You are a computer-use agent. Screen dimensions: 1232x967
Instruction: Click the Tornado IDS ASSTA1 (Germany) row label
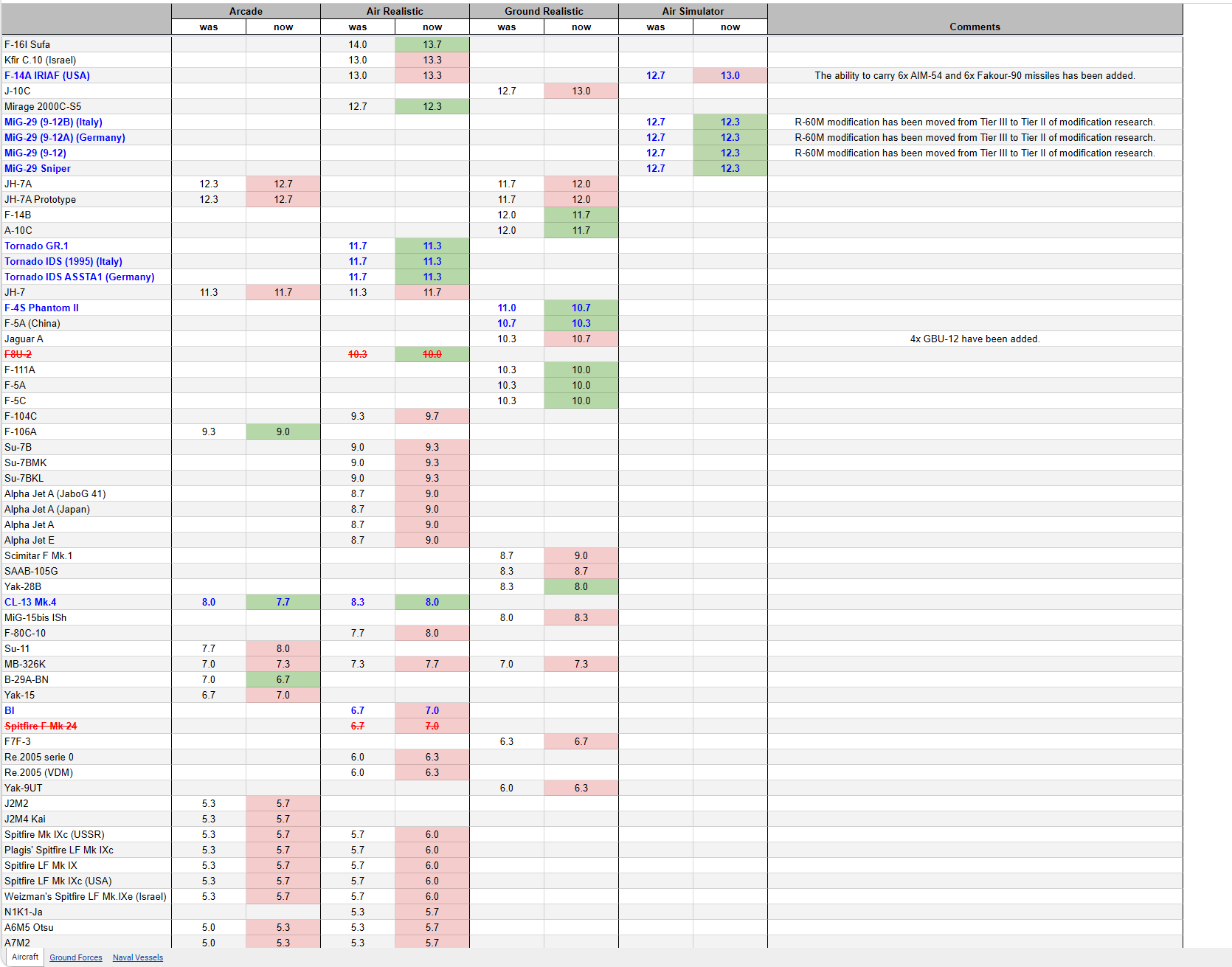80,277
